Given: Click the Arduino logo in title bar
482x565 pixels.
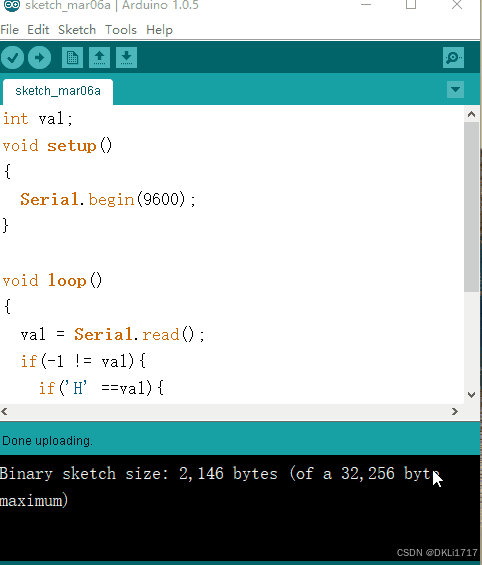Looking at the screenshot, I should tap(12, 5).
